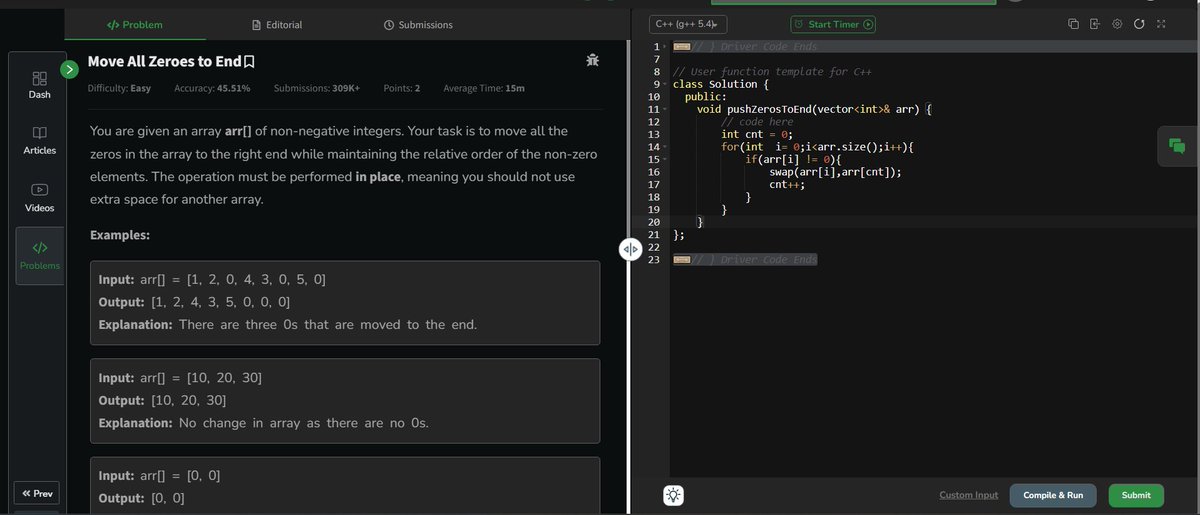Viewport: 1200px width, 515px height.
Task: Open Videos from the sidebar
Action: click(x=40, y=198)
